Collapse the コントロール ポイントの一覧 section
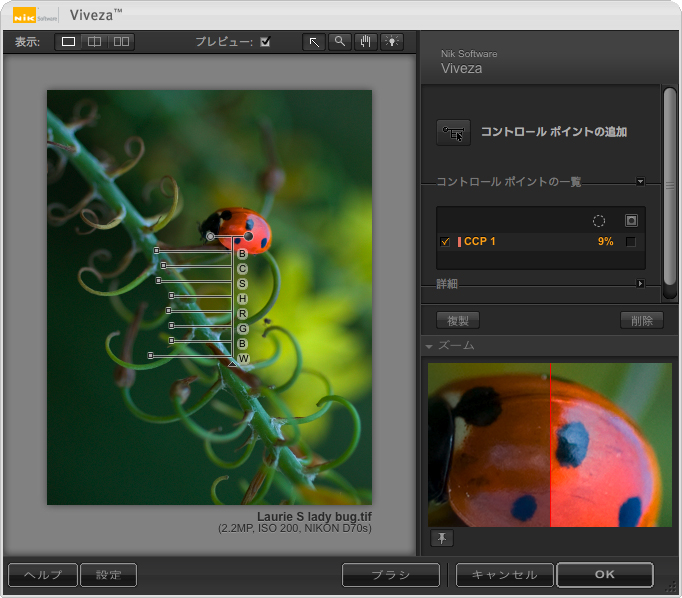 point(640,181)
